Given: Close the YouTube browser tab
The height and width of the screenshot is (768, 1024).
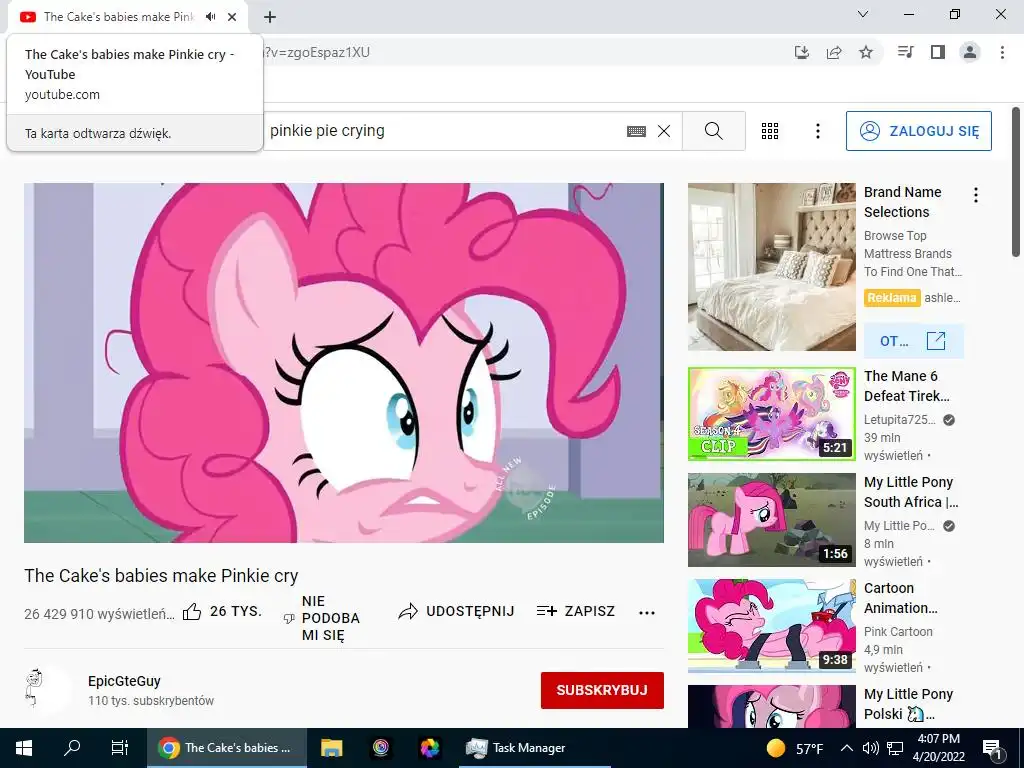Looking at the screenshot, I should (x=232, y=17).
